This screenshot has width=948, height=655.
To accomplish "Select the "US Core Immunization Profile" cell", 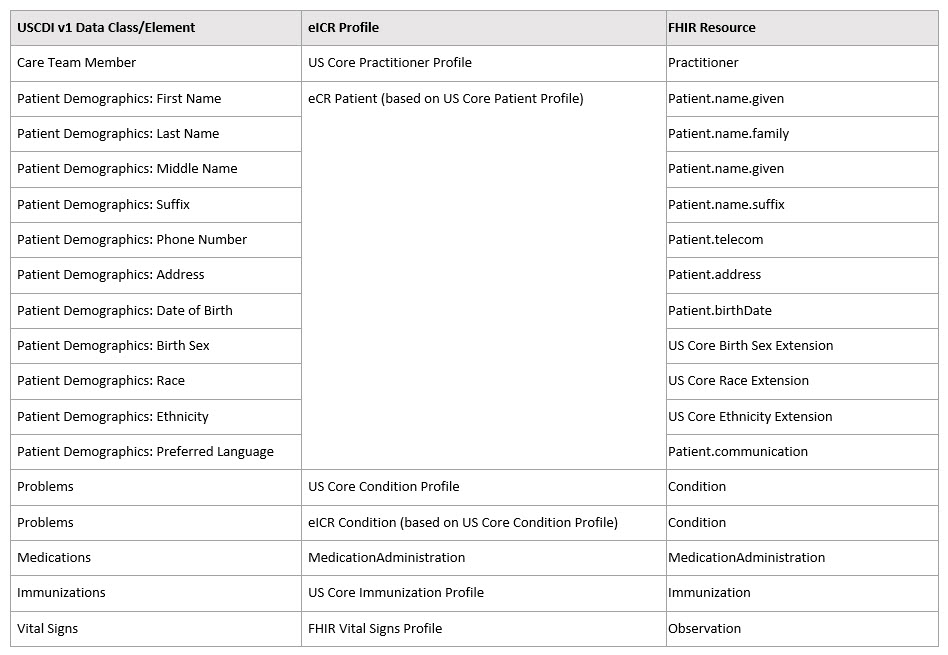I will pos(396,593).
